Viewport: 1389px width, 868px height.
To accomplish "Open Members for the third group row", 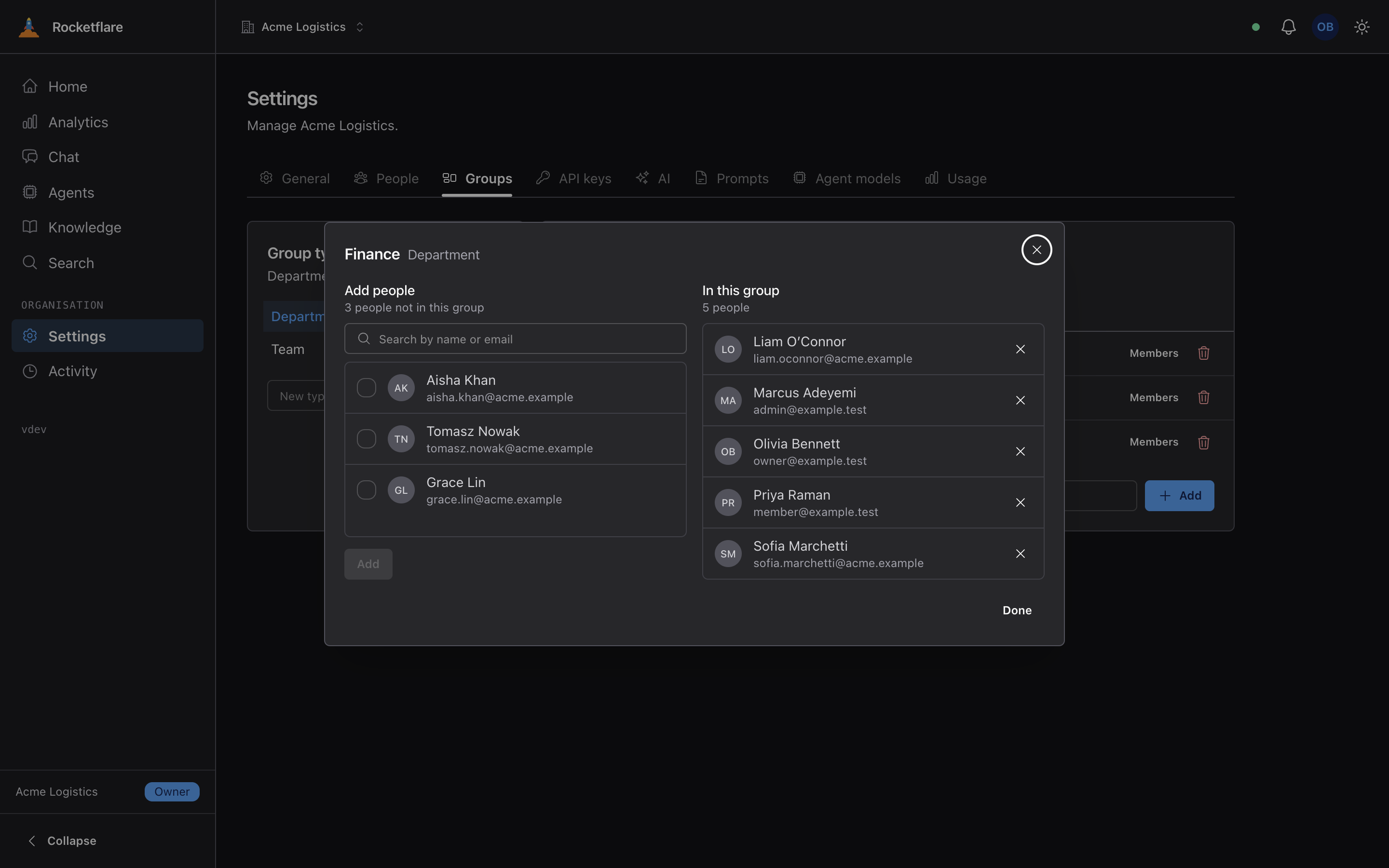I will 1154,442.
